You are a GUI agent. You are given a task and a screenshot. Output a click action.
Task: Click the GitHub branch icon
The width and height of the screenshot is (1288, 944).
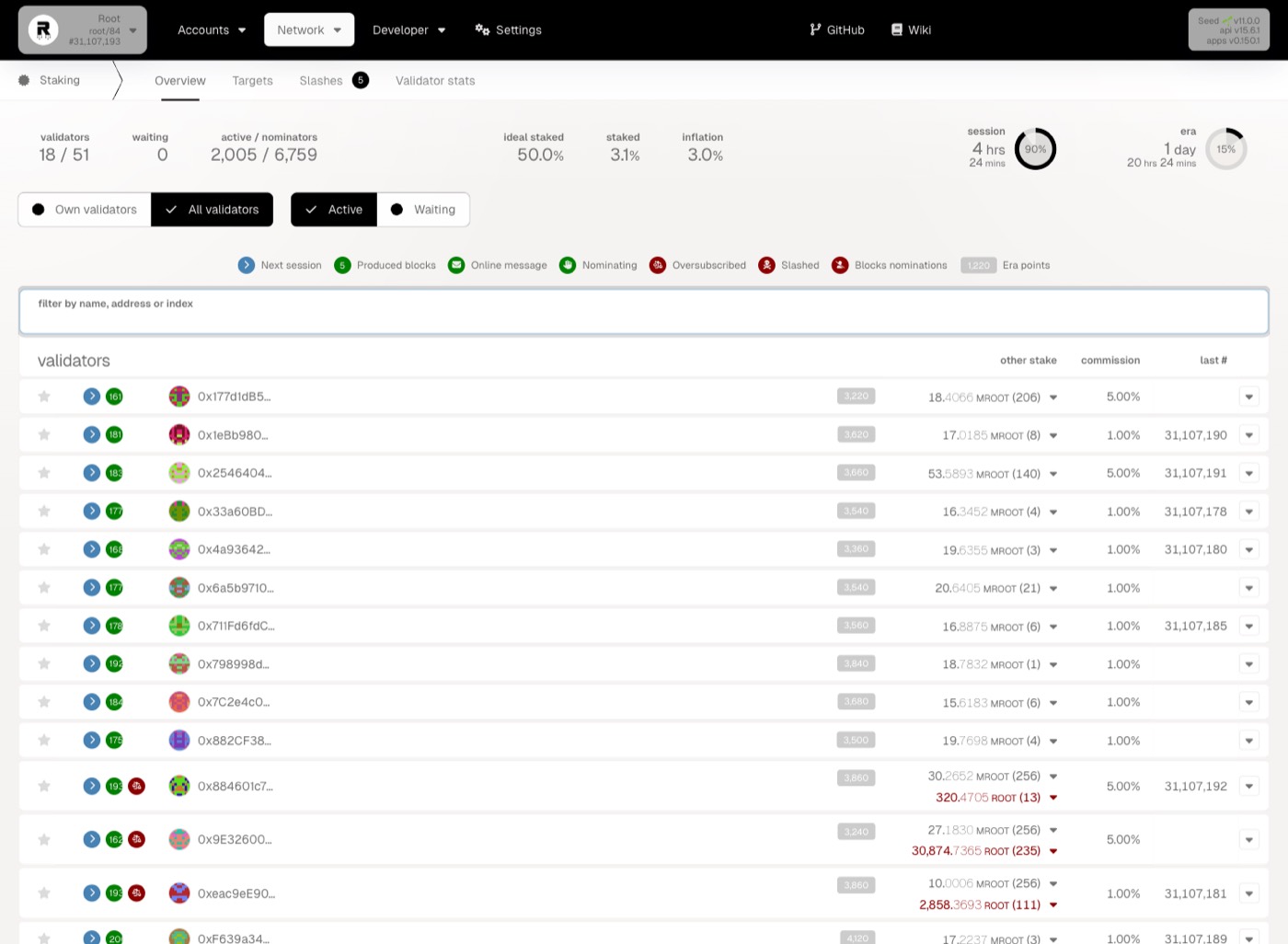815,29
